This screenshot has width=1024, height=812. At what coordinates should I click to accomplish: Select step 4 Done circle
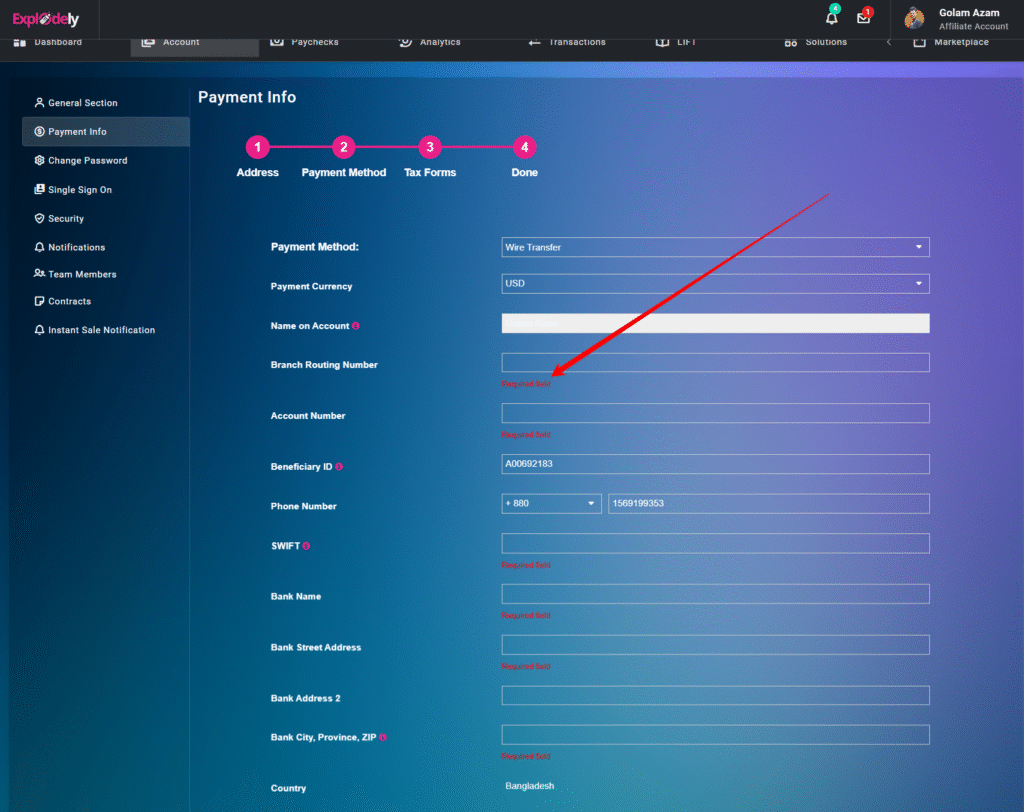(x=524, y=147)
